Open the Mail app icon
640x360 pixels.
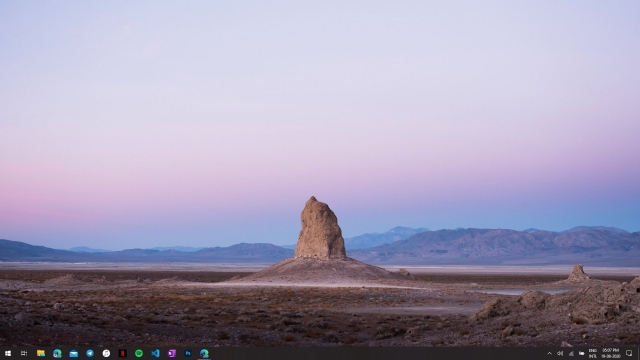[x=73, y=353]
